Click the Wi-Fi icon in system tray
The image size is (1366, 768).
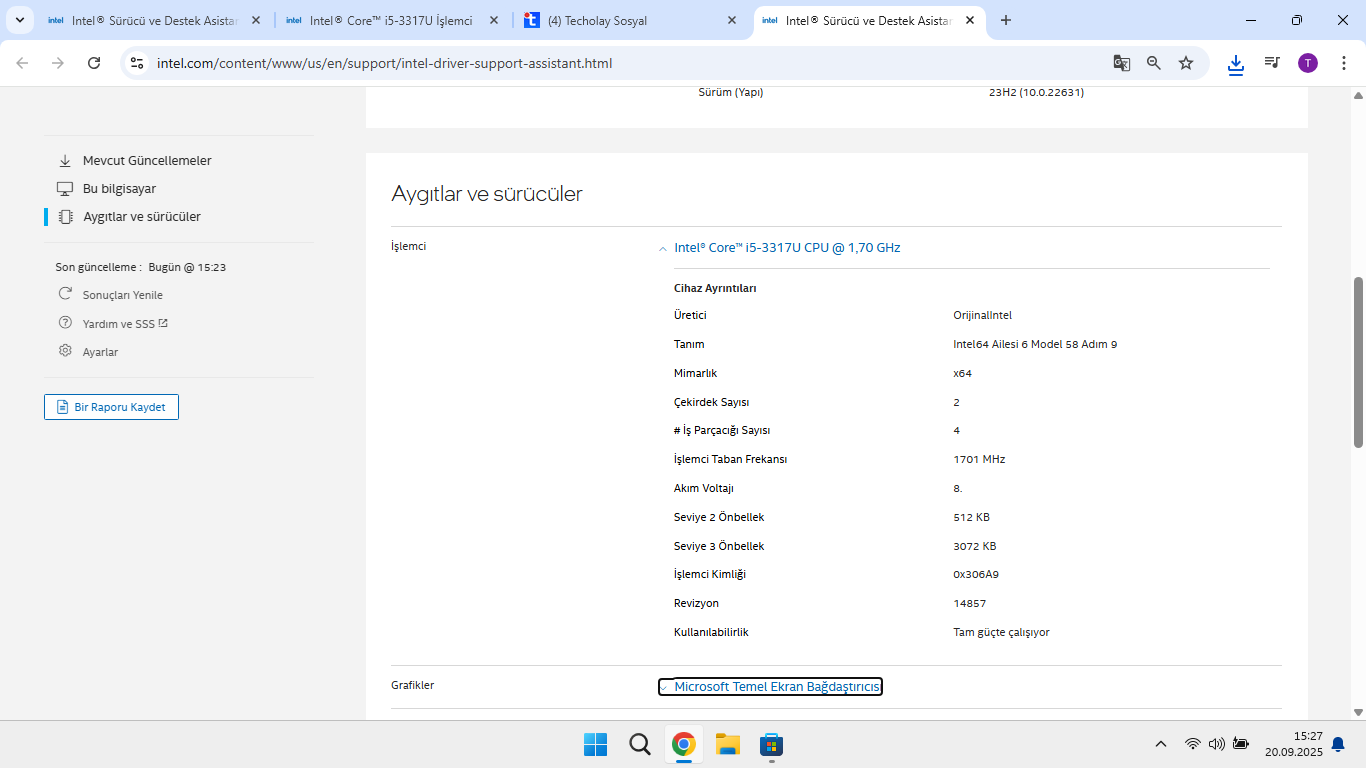(1192, 744)
